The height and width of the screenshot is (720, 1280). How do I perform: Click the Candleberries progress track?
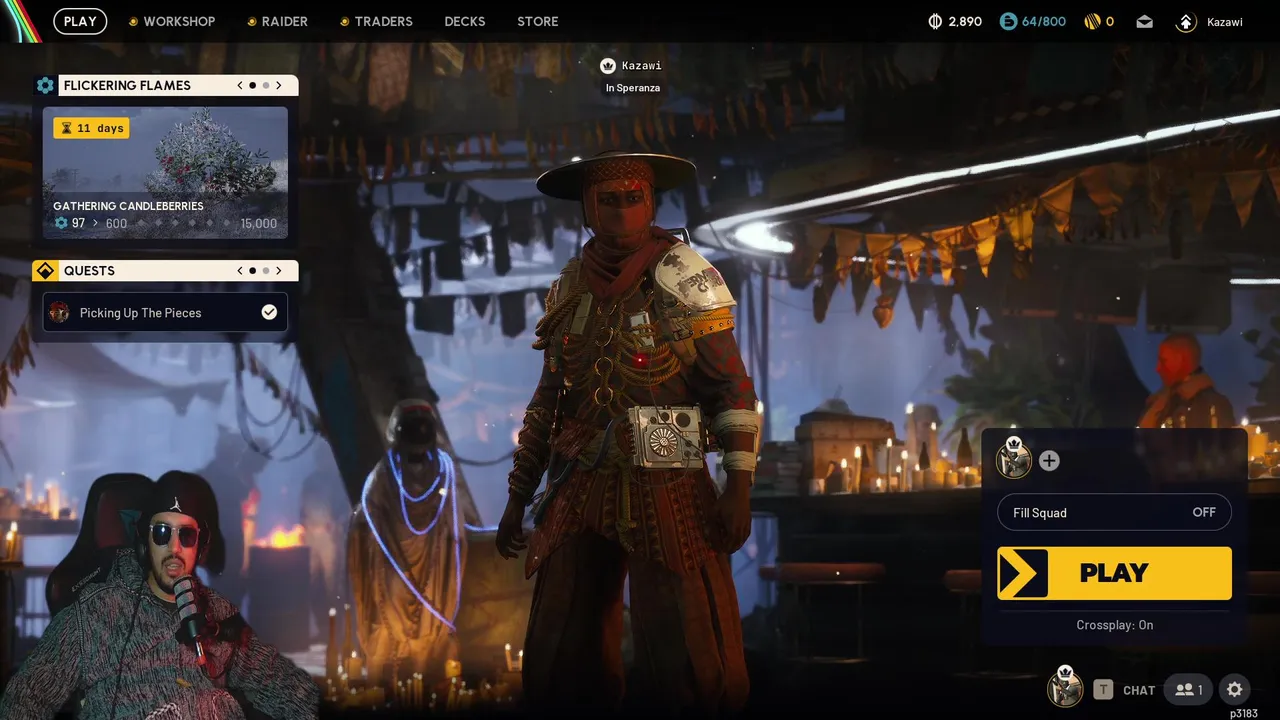(185, 223)
